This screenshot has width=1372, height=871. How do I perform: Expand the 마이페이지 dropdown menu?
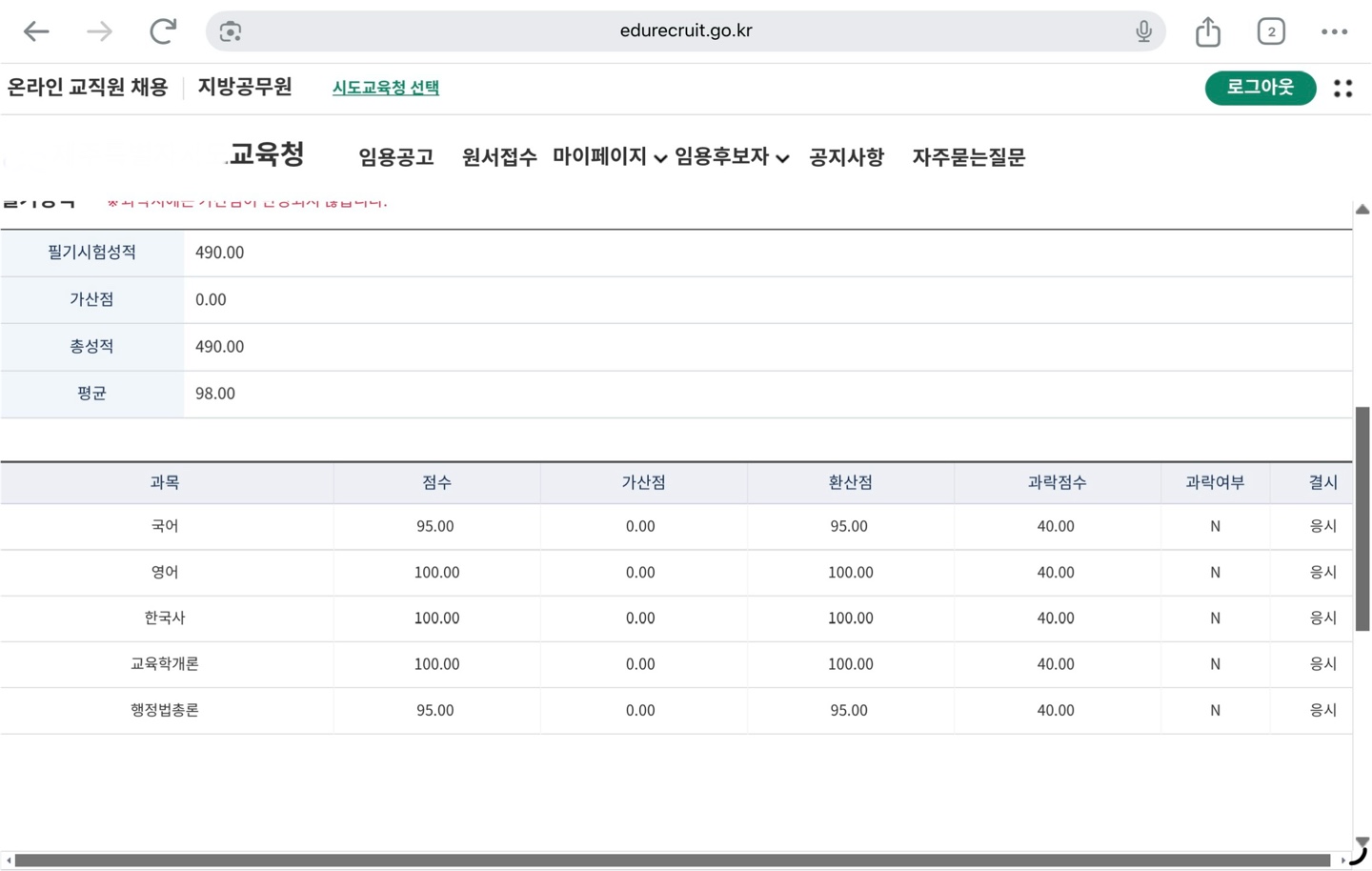(610, 157)
